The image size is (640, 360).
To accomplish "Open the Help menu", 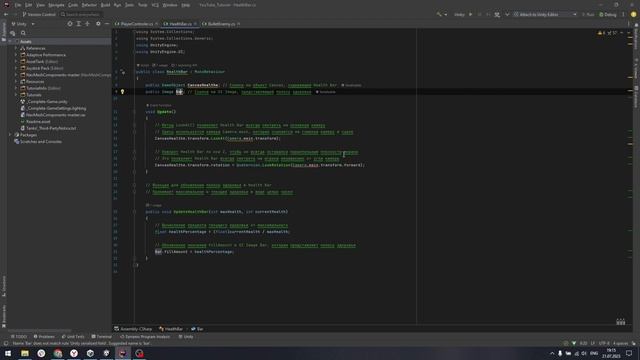I will point(186,5).
